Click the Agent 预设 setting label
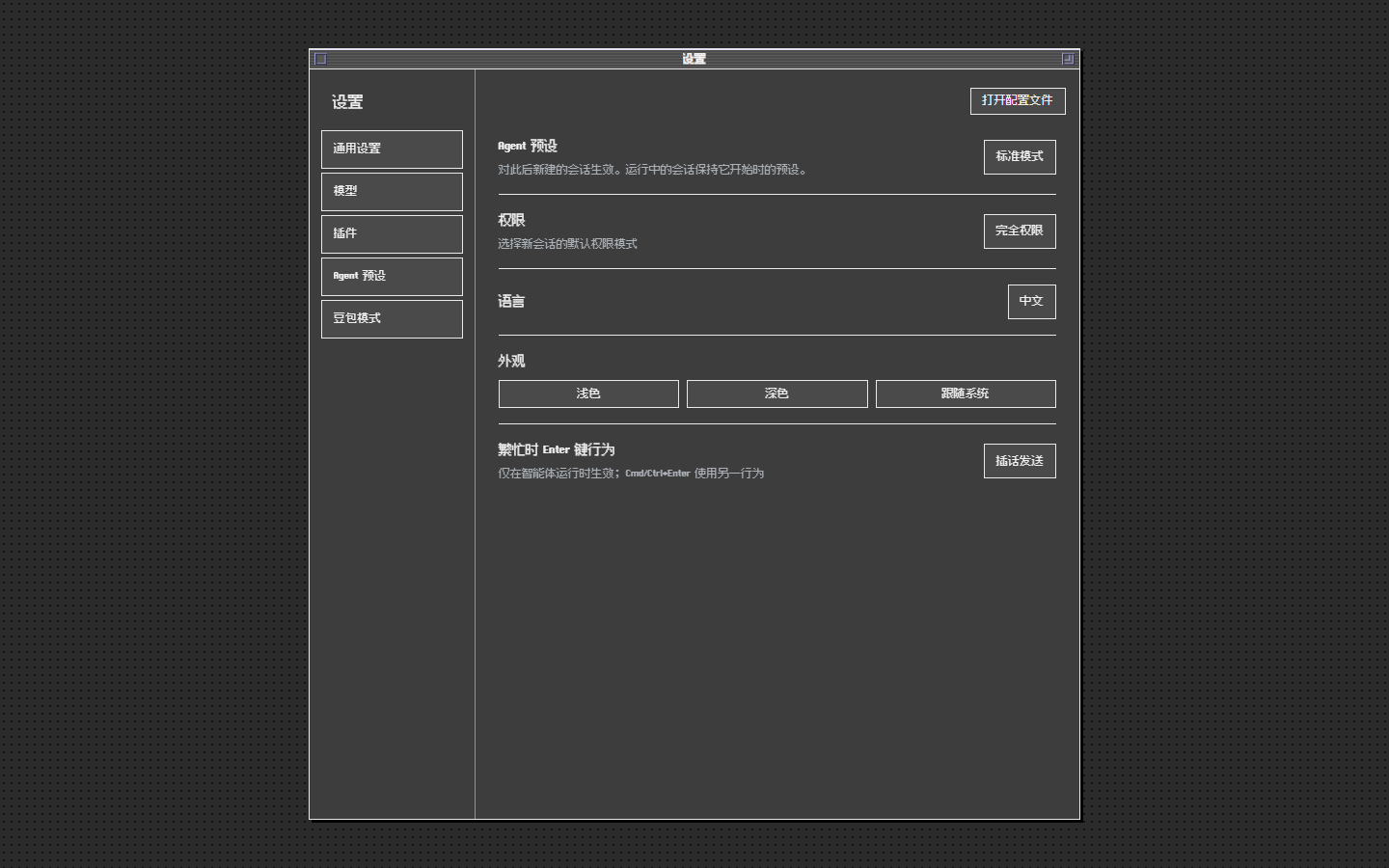 (x=528, y=147)
